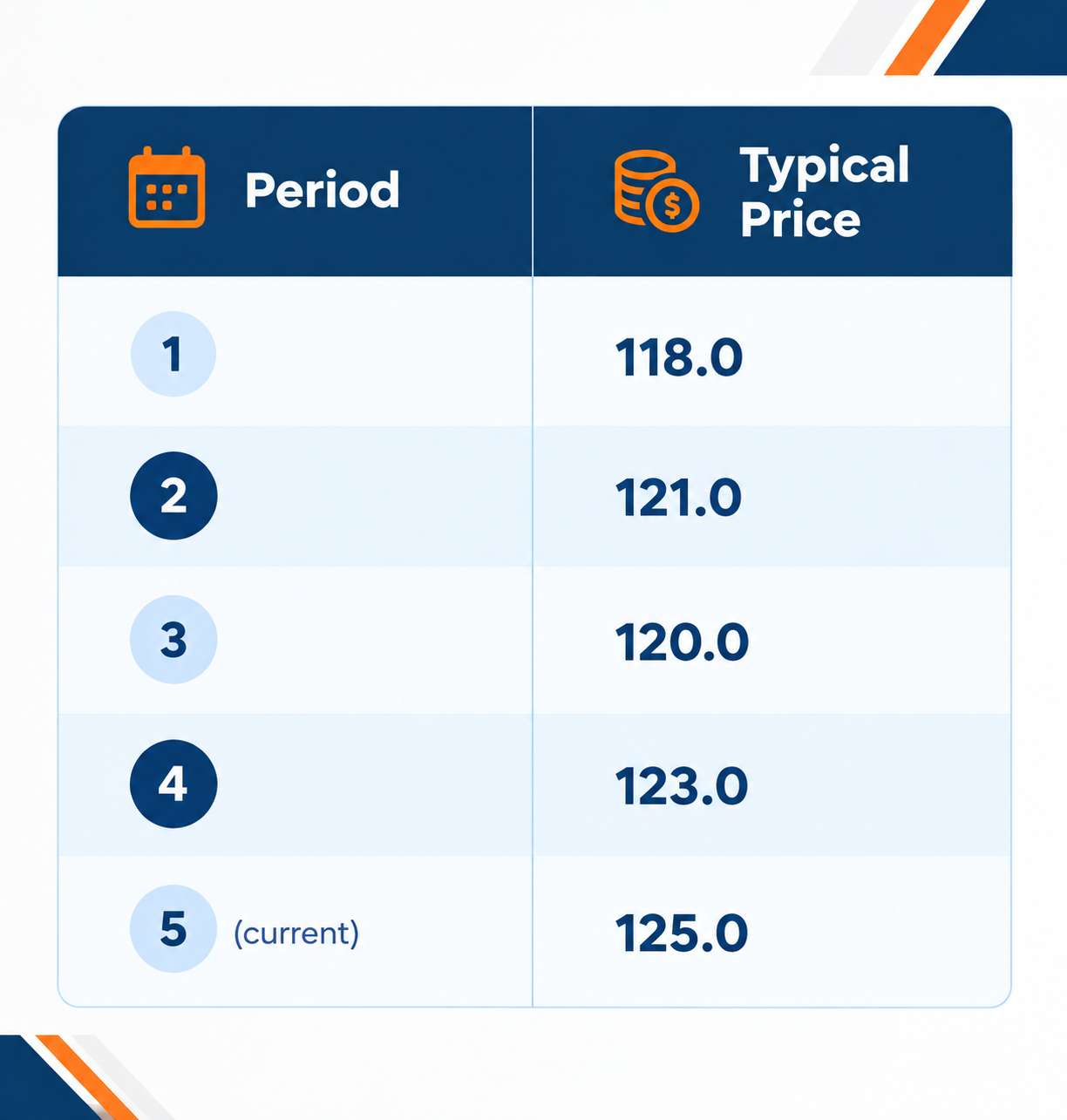
Task: Click the orange stripe in bottom-left corner decoration
Action: pos(85,1077)
